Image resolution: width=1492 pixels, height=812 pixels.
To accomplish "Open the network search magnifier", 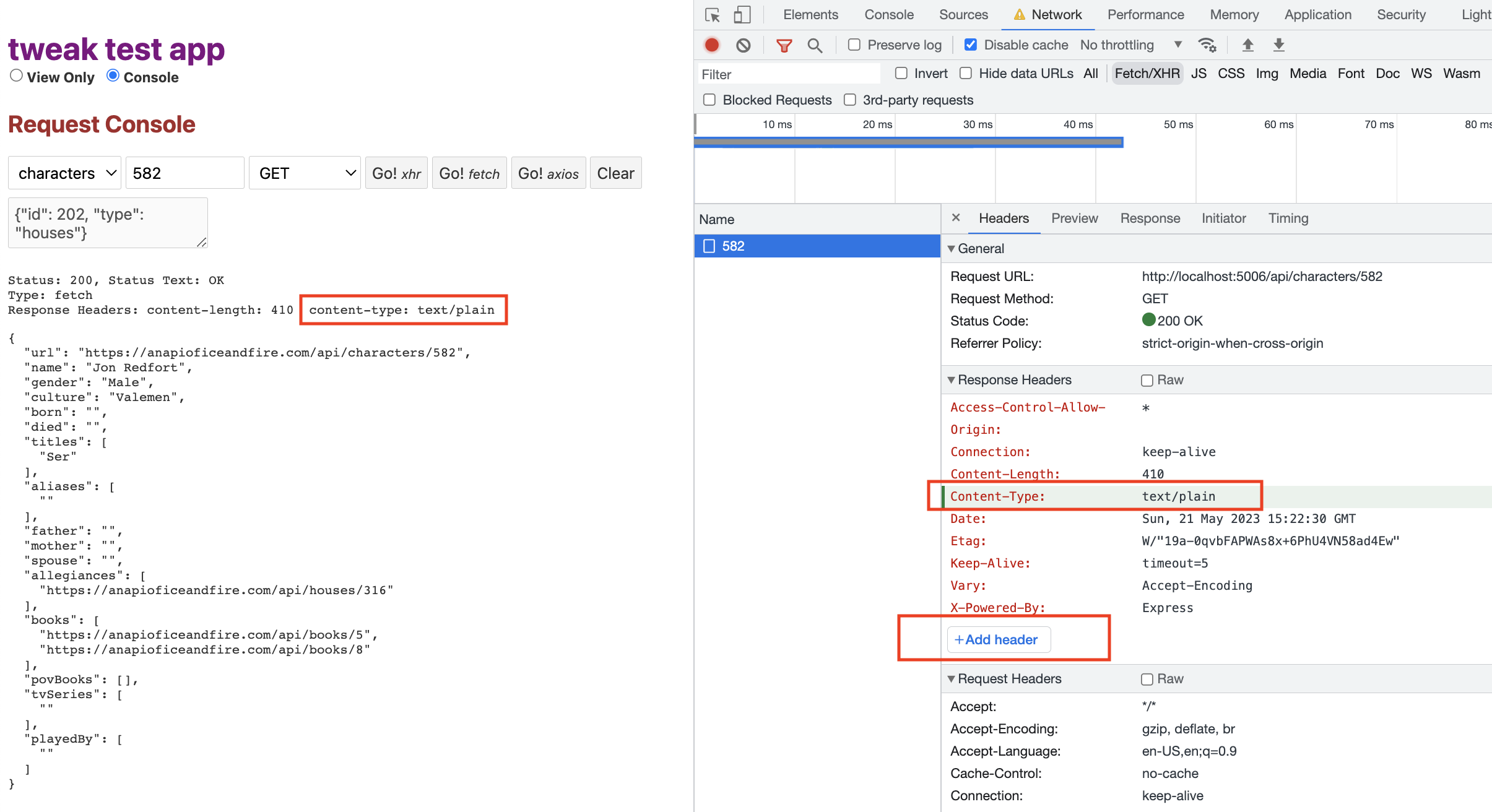I will [x=815, y=45].
